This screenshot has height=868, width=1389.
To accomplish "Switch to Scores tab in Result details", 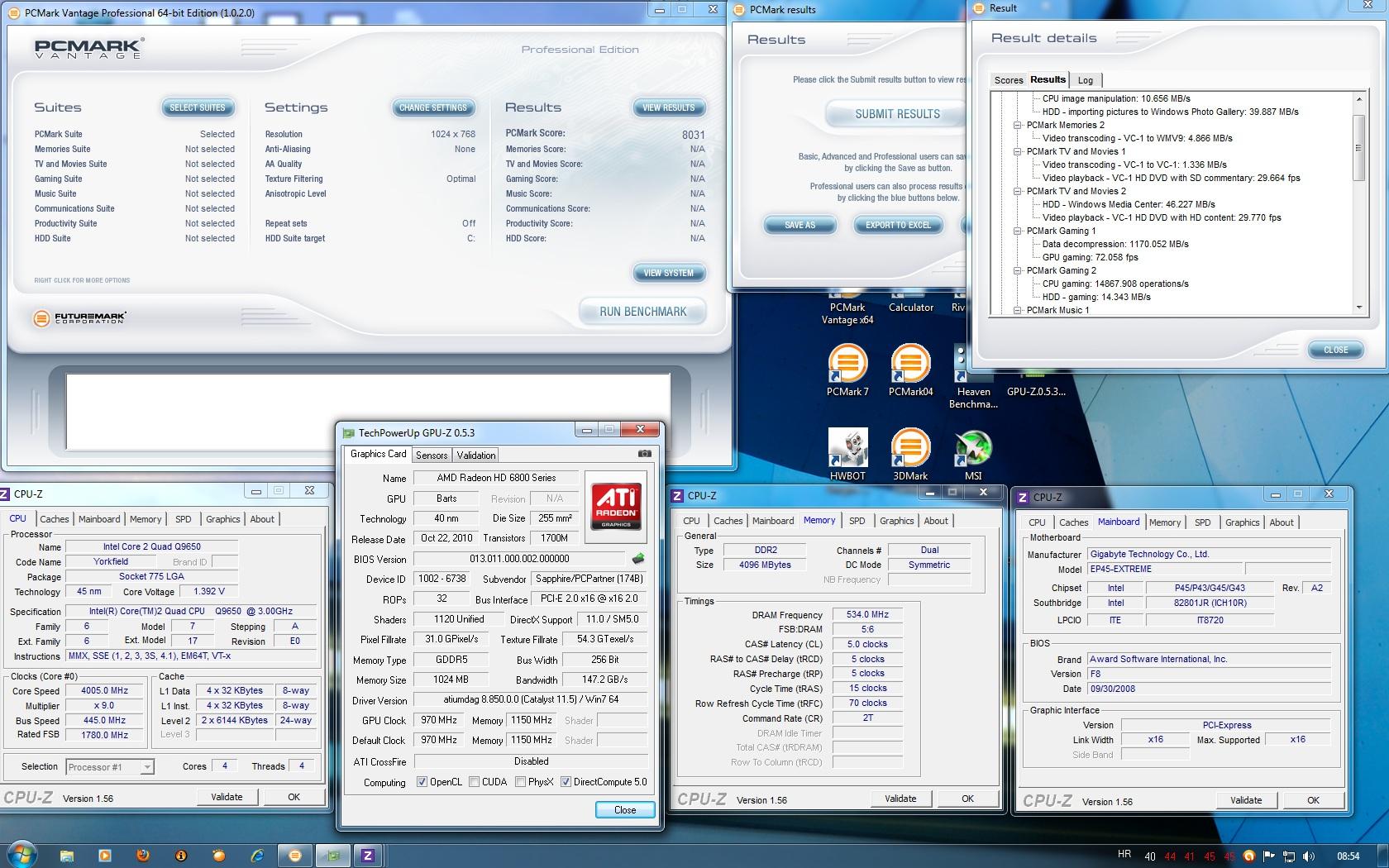I will pyautogui.click(x=1008, y=80).
